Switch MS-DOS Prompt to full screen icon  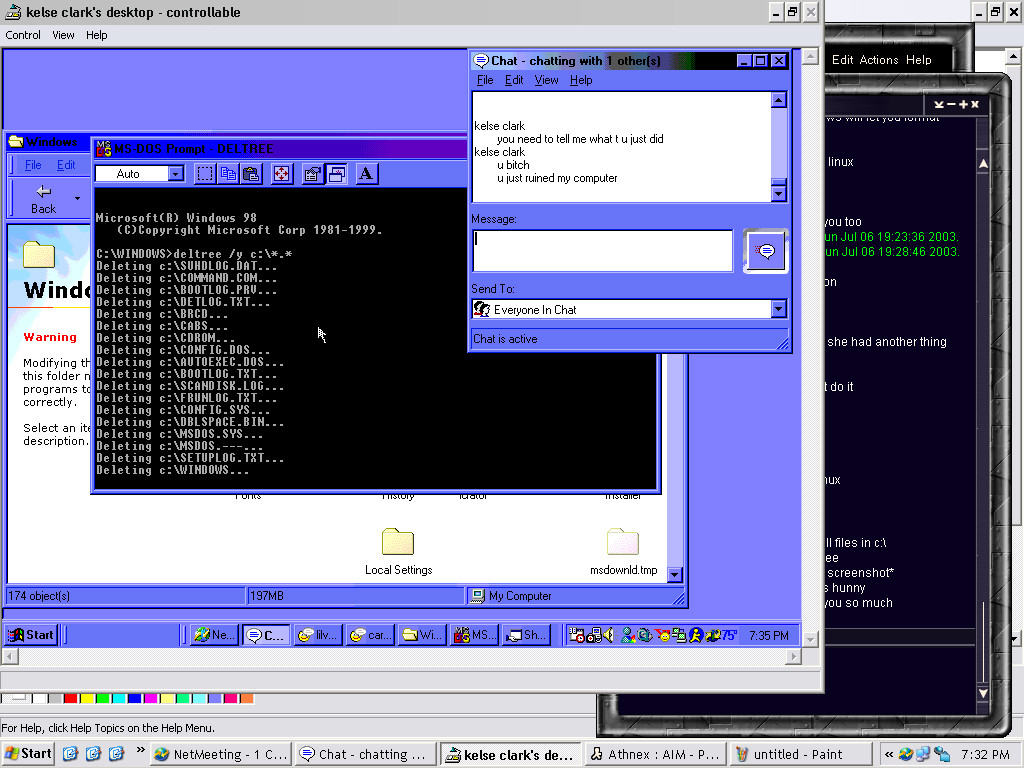click(x=281, y=174)
